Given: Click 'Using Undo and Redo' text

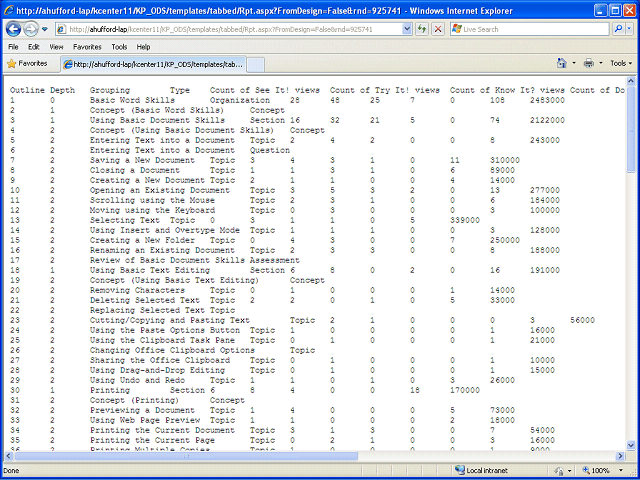Looking at the screenshot, I should click(x=140, y=380).
